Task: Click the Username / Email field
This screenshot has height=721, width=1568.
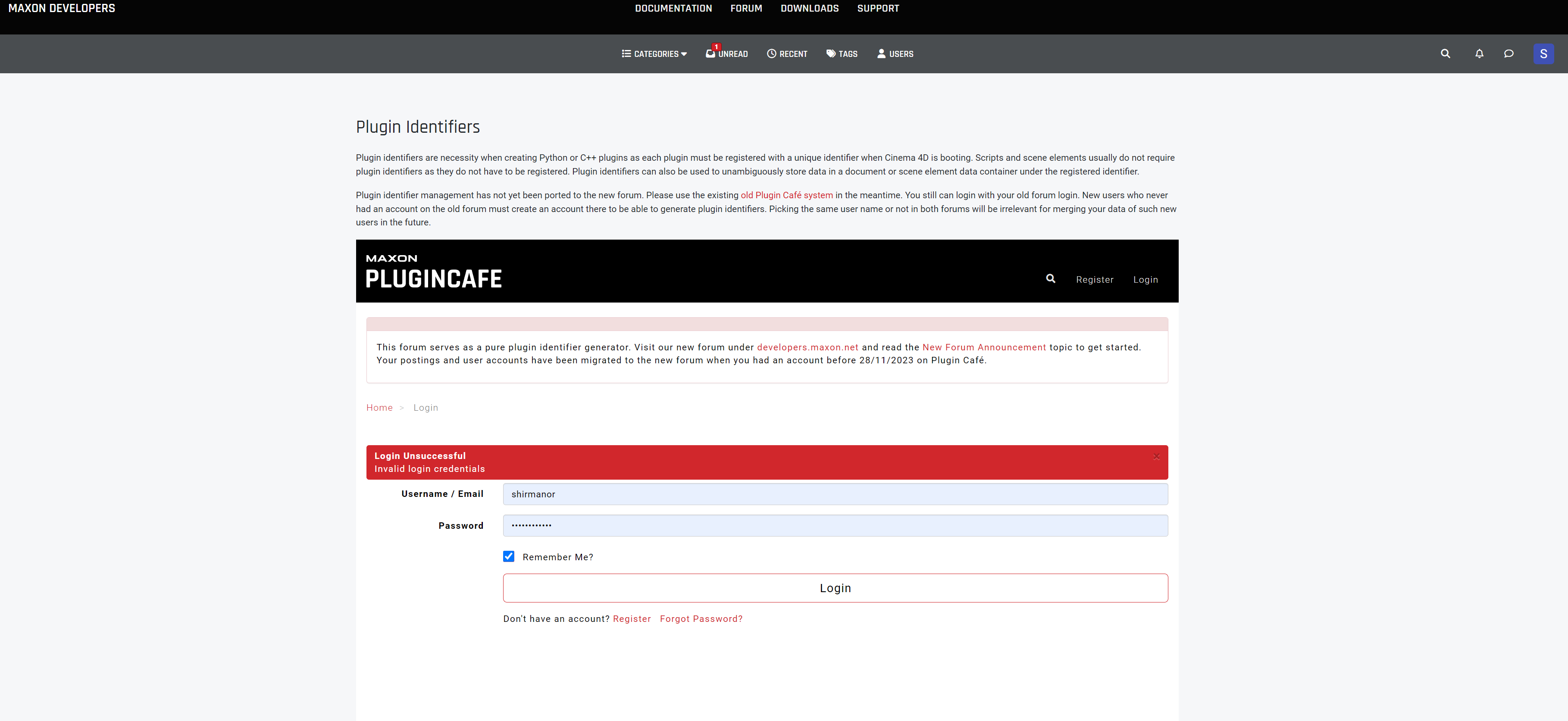Action: (x=835, y=494)
